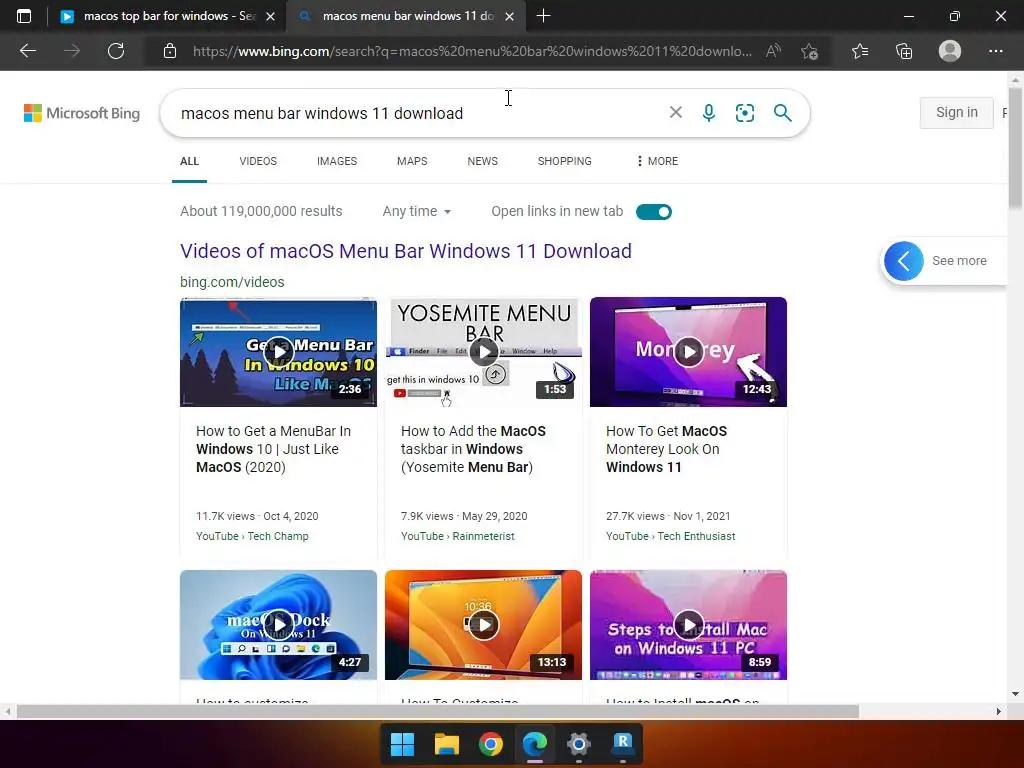Close the 'macos top bar for windows' tab
Viewport: 1024px width, 768px height.
(270, 16)
